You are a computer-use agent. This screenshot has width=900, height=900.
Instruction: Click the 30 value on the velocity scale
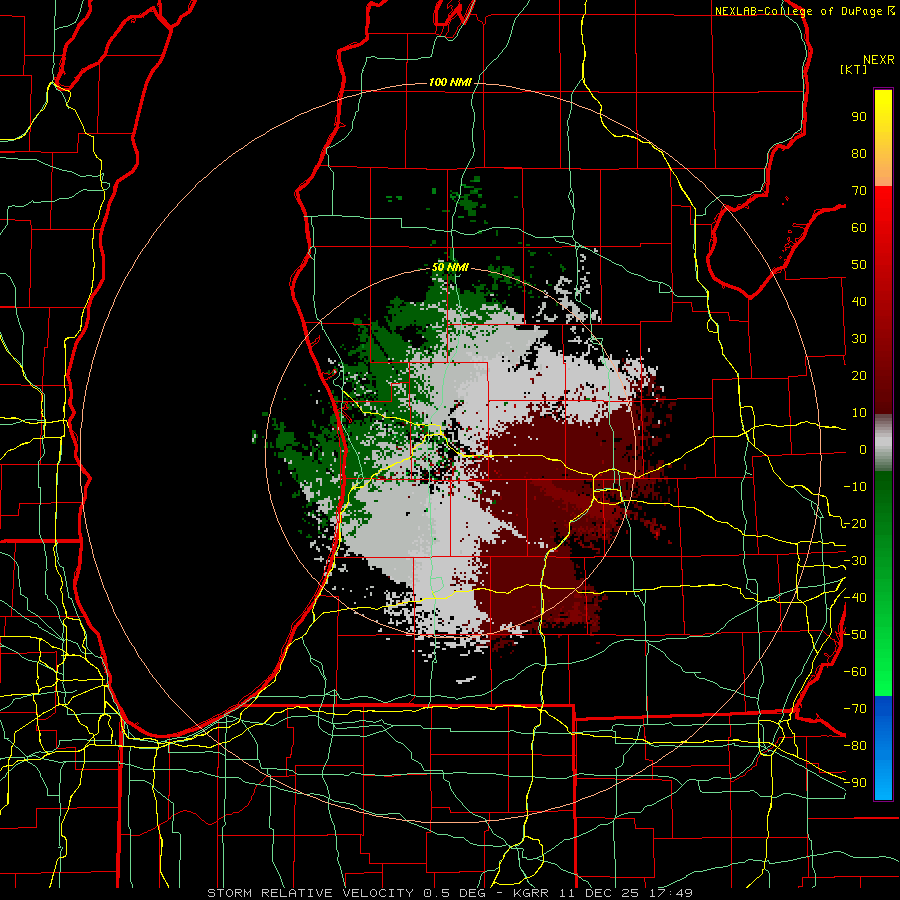(x=859, y=339)
